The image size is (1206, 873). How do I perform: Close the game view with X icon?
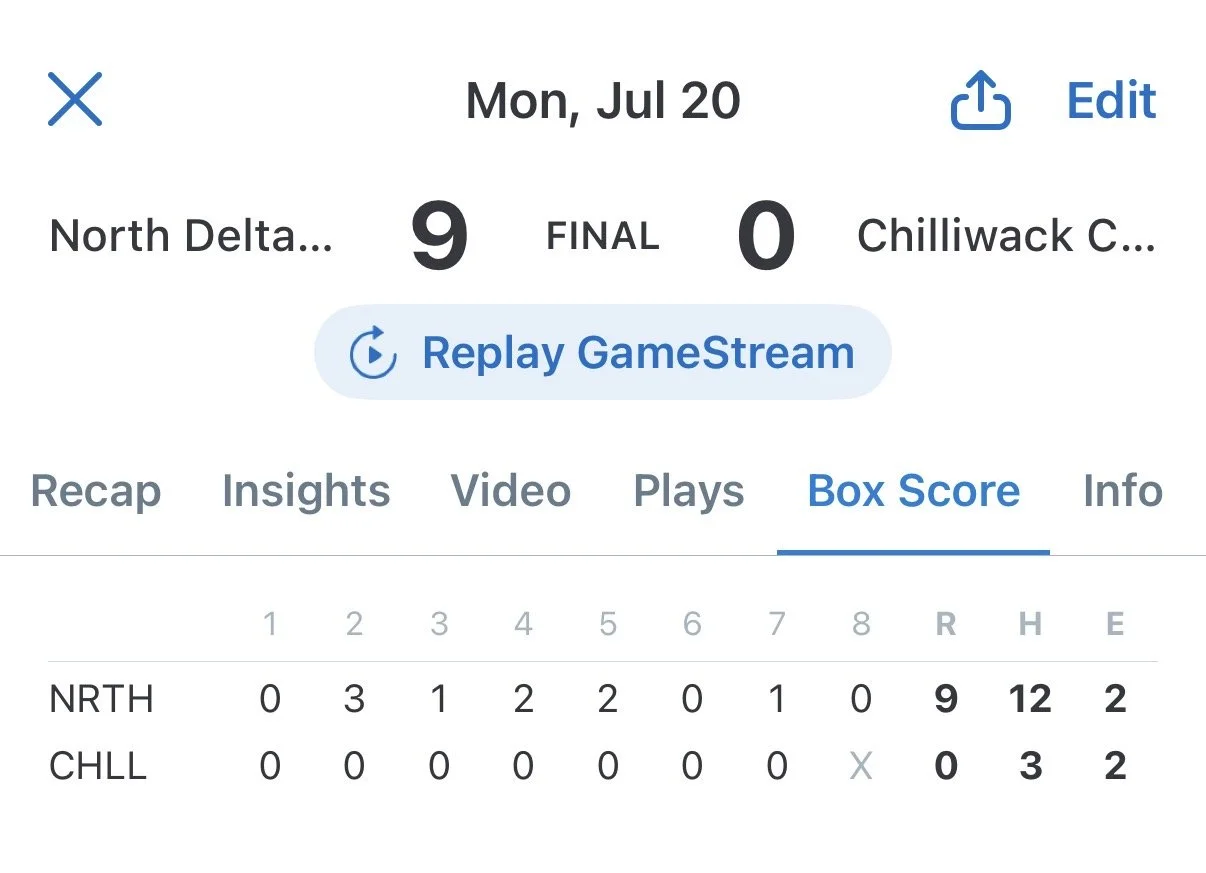(x=75, y=99)
